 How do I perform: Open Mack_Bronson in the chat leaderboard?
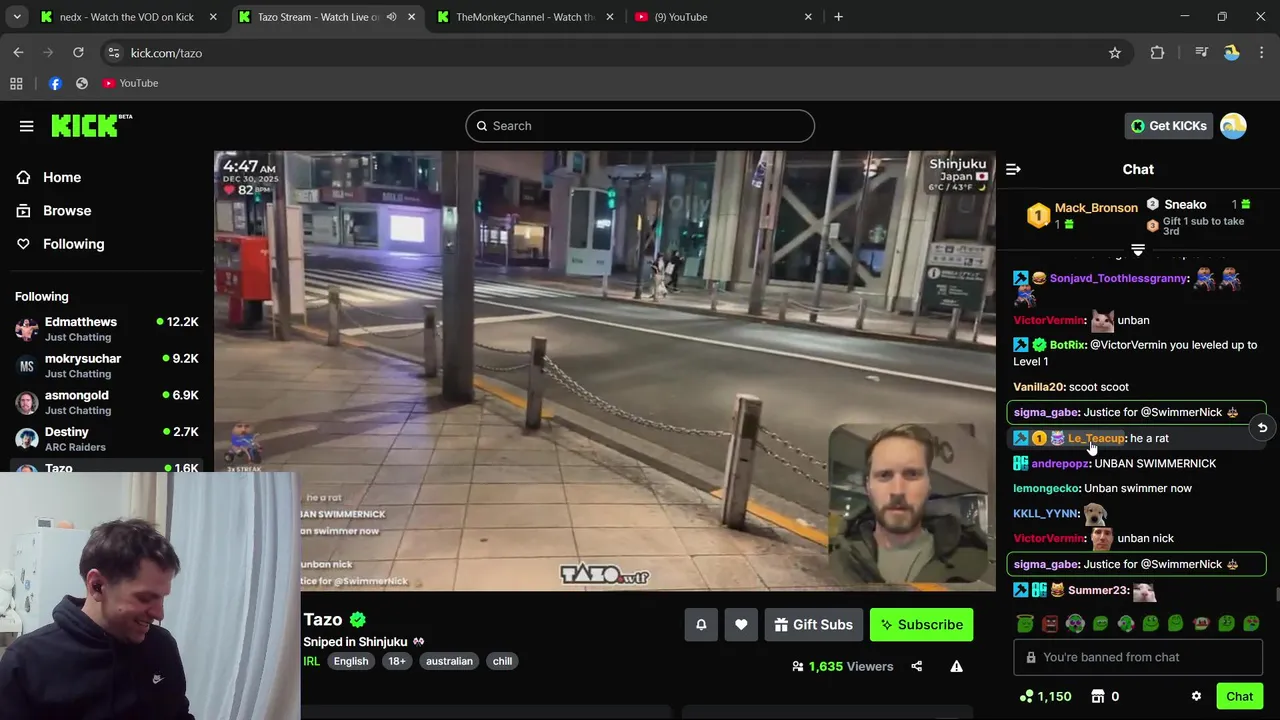tap(1096, 208)
